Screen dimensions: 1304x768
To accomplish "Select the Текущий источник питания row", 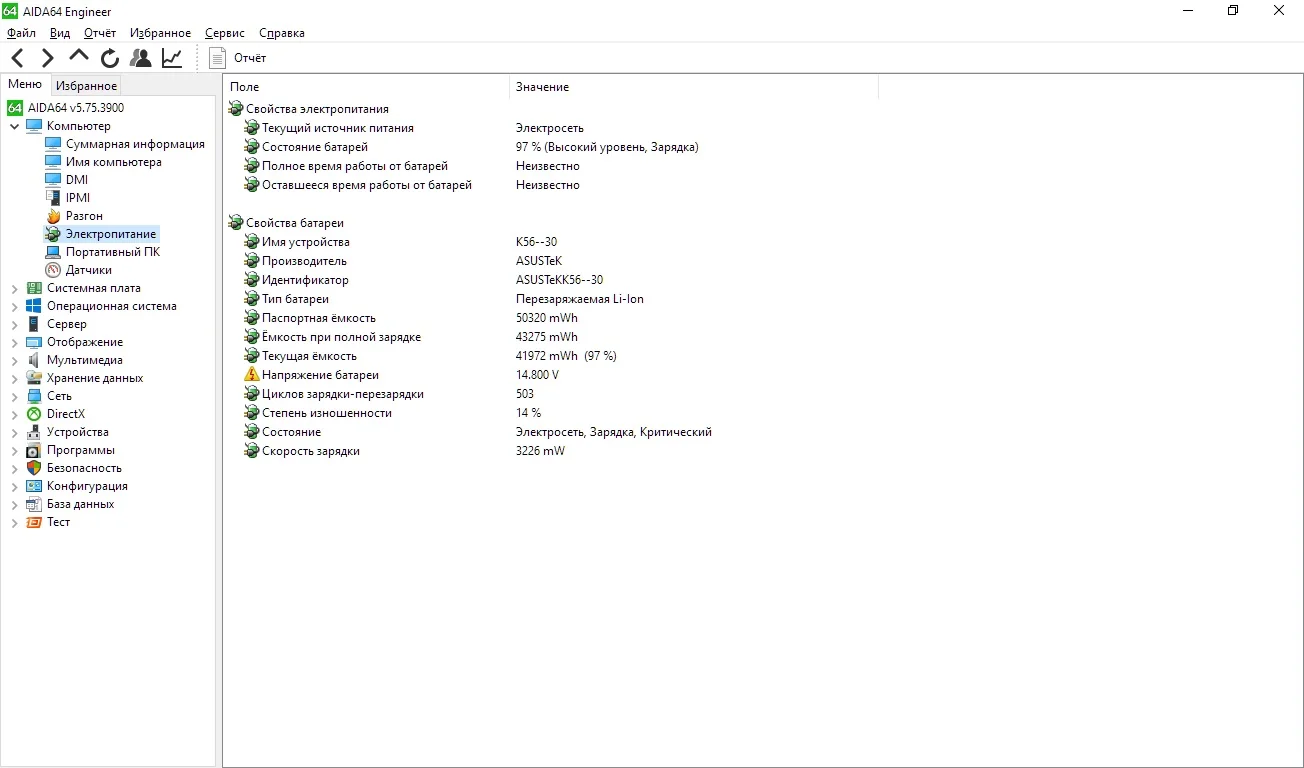I will pos(338,128).
